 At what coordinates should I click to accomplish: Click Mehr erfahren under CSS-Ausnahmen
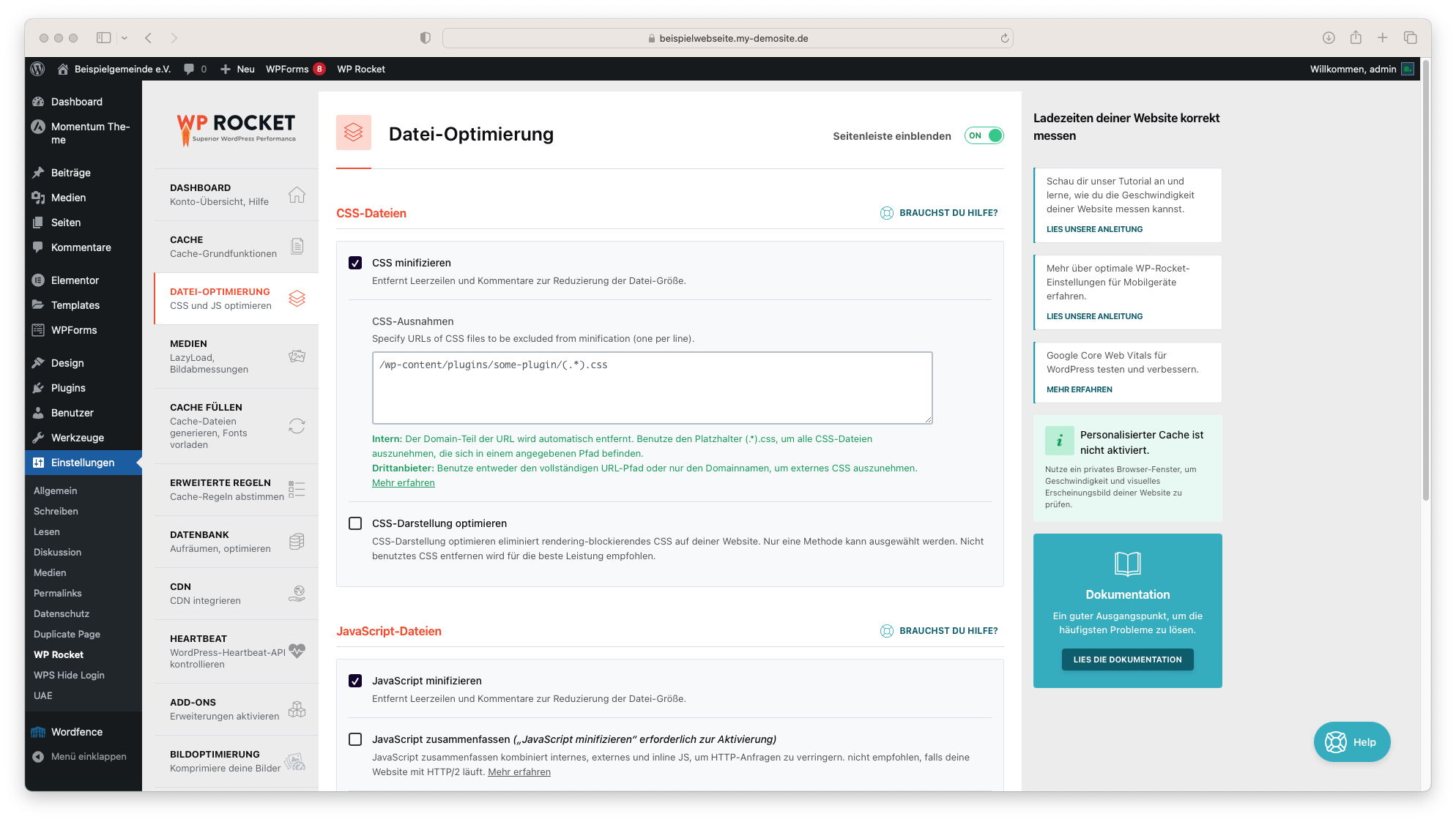click(404, 483)
